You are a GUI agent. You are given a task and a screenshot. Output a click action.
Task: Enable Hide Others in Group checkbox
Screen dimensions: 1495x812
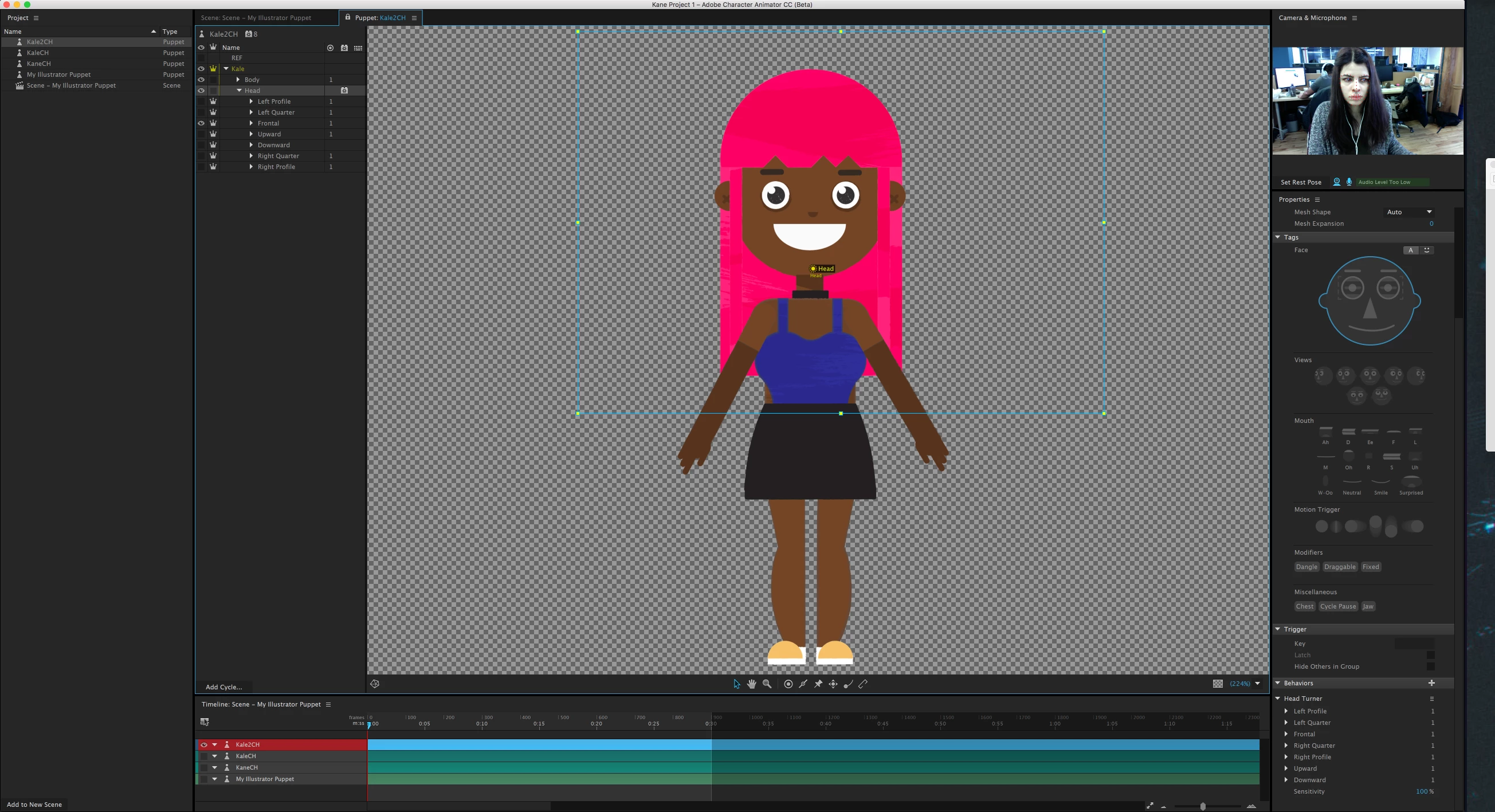1430,666
